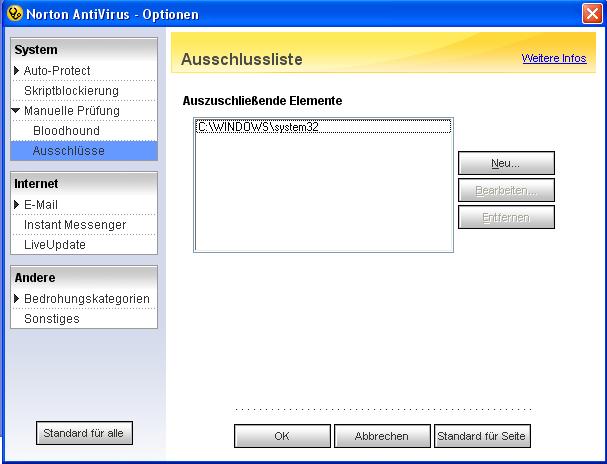Close the Norton AntiVirus options window
The width and height of the screenshot is (607, 464).
click(591, 14)
